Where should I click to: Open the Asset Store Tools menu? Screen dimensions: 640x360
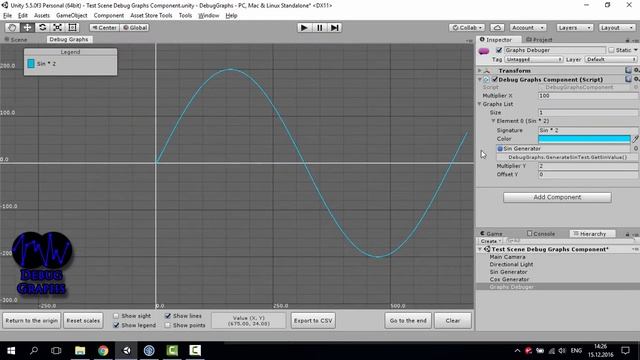(151, 16)
